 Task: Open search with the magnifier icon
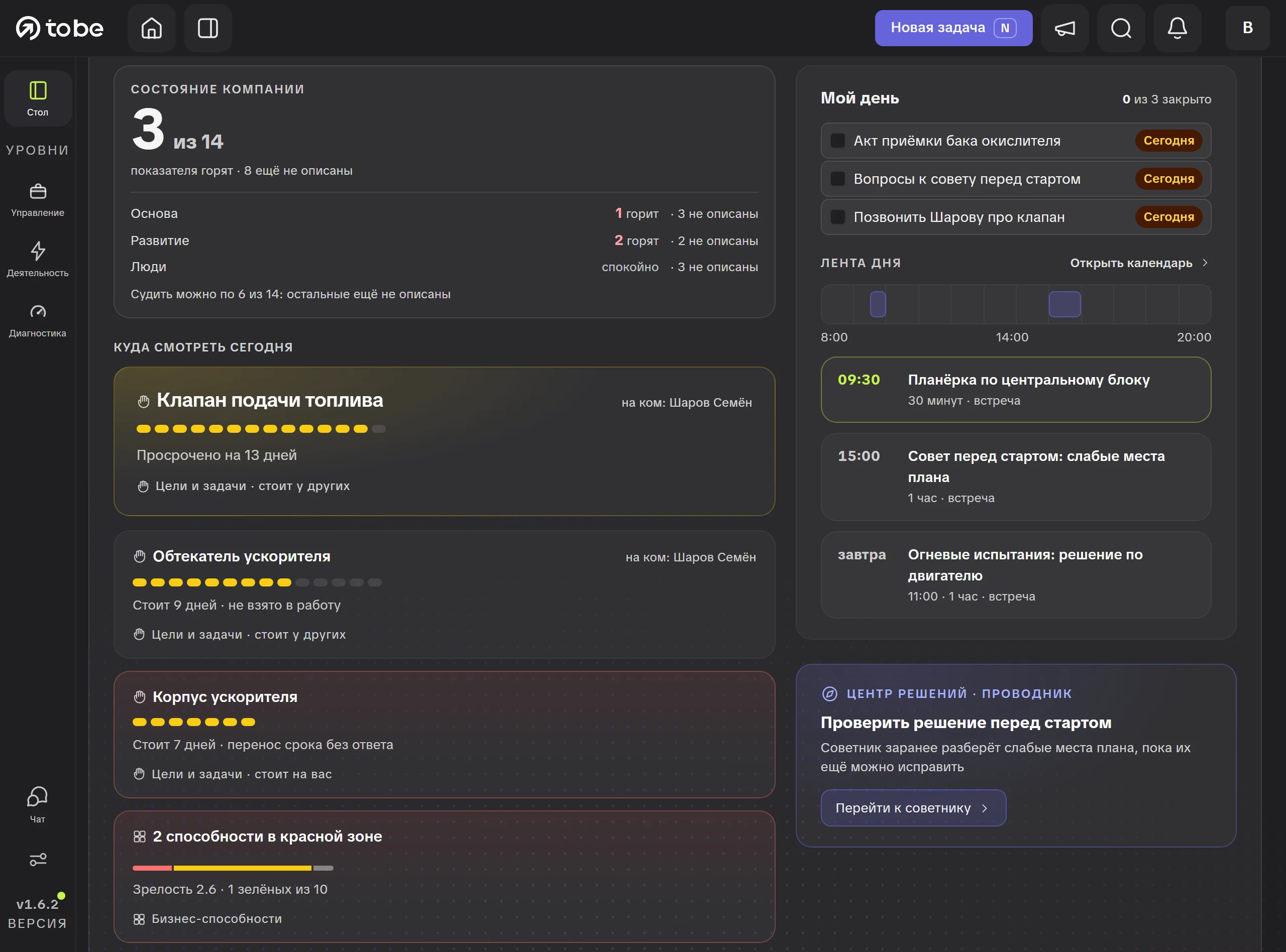click(1121, 28)
